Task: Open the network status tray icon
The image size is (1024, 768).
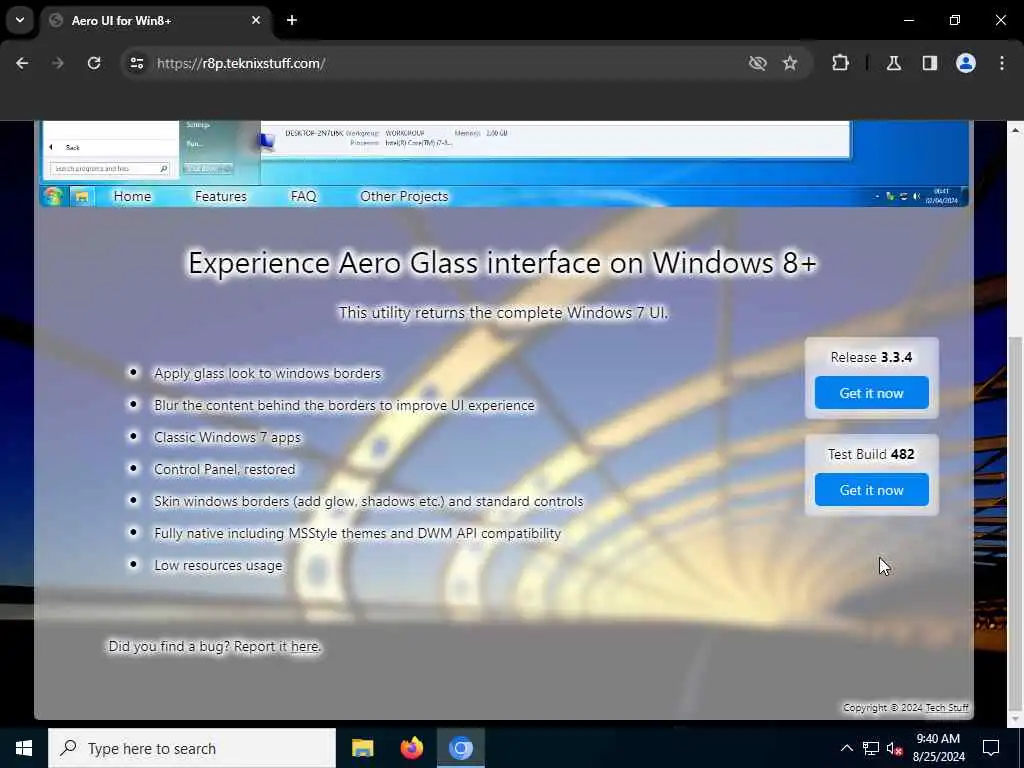Action: pyautogui.click(x=871, y=748)
